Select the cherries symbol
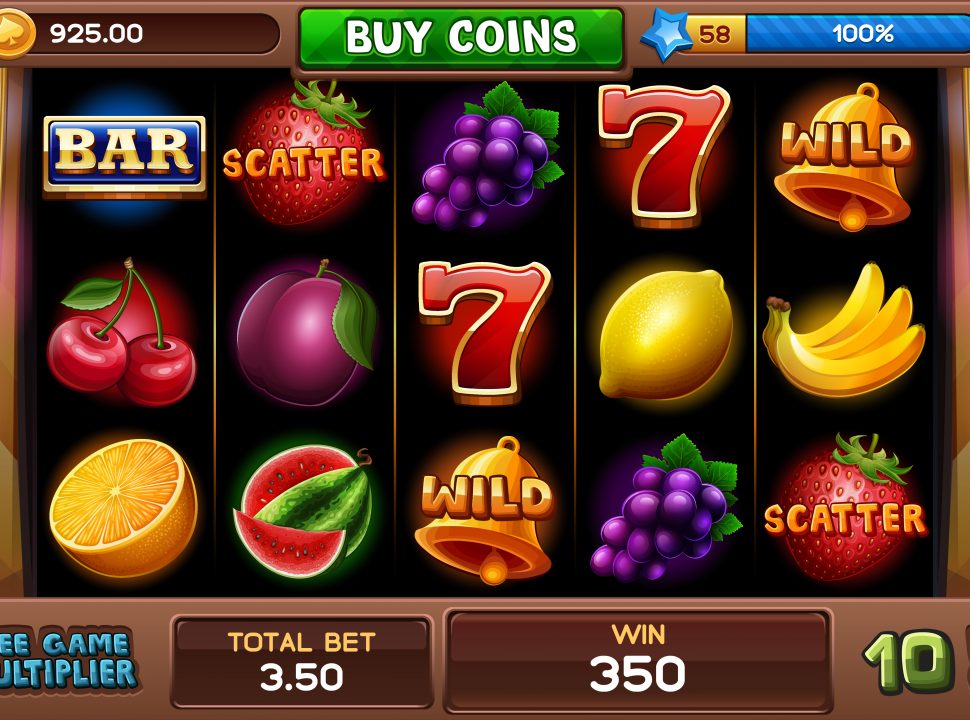970x720 pixels. click(122, 332)
